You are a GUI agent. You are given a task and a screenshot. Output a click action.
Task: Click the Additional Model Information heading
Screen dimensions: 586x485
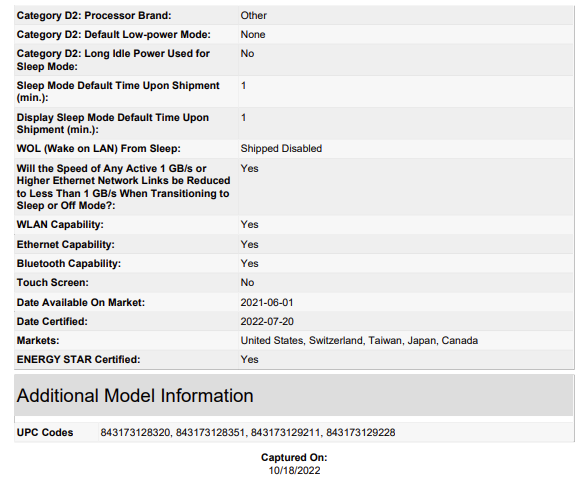(135, 395)
